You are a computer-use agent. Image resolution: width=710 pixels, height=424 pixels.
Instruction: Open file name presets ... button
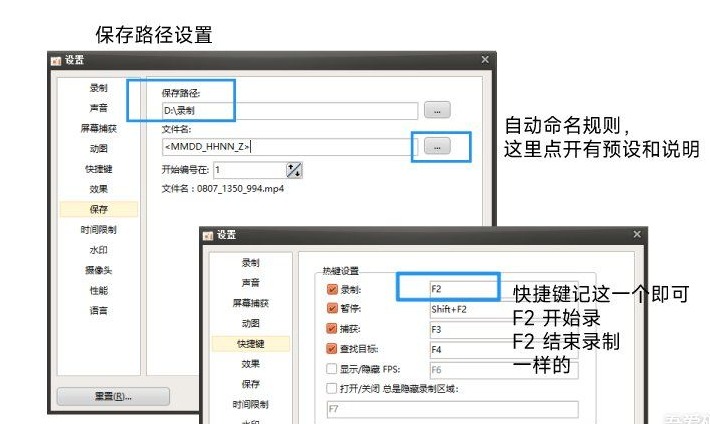437,146
